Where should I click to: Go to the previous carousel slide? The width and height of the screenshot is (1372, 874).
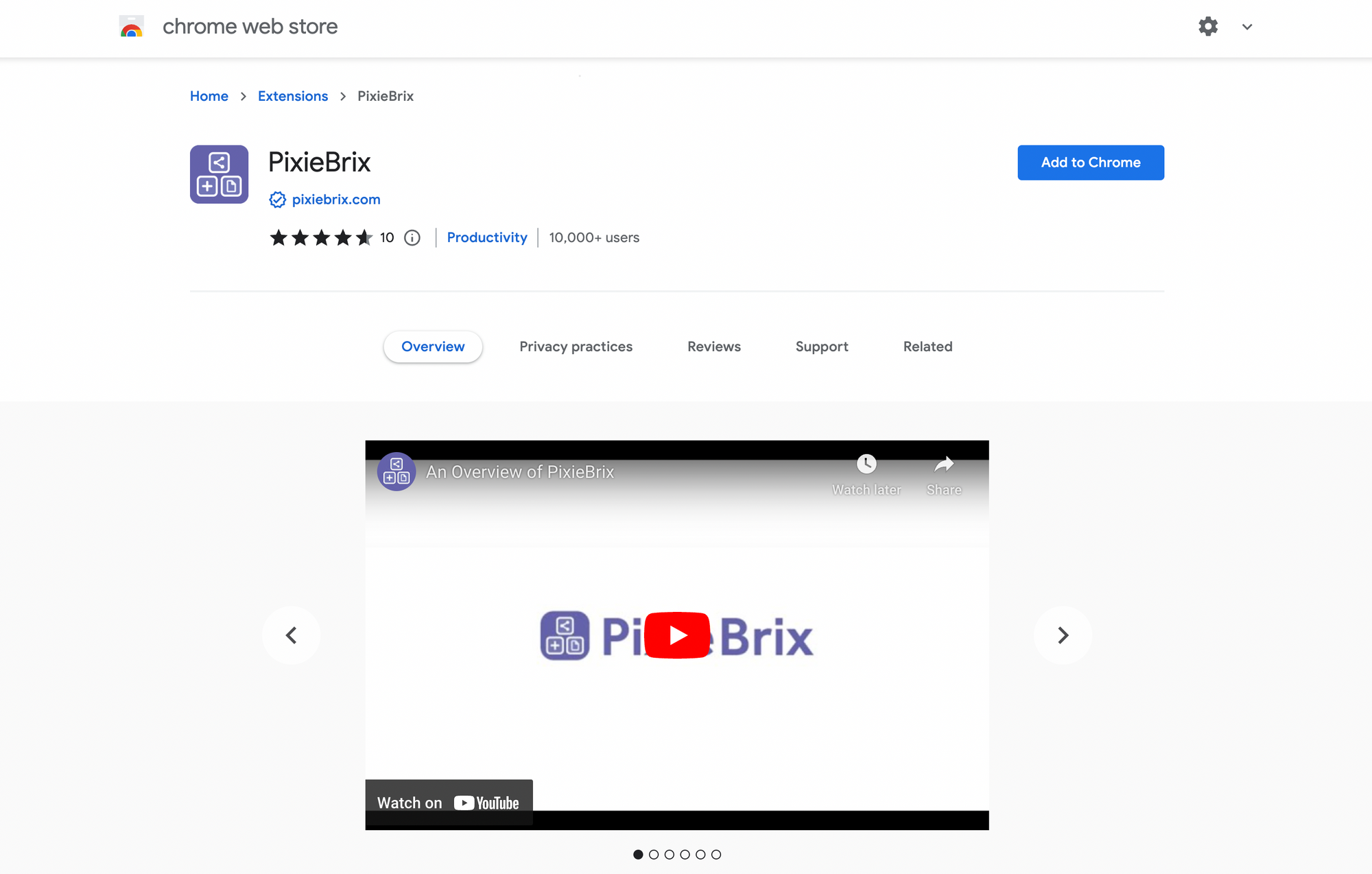(291, 635)
